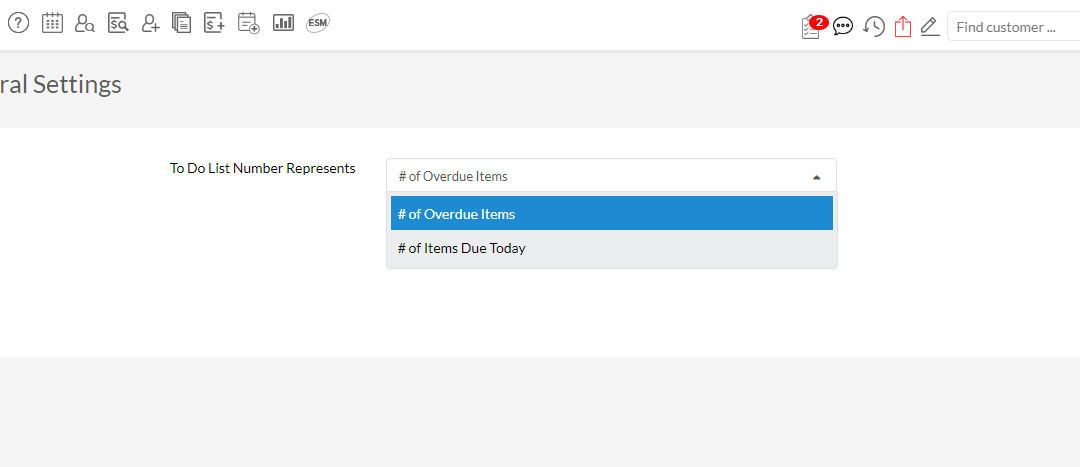Open the To Do list clipboard icon
Image resolution: width=1080 pixels, height=467 pixels.
pos(811,27)
